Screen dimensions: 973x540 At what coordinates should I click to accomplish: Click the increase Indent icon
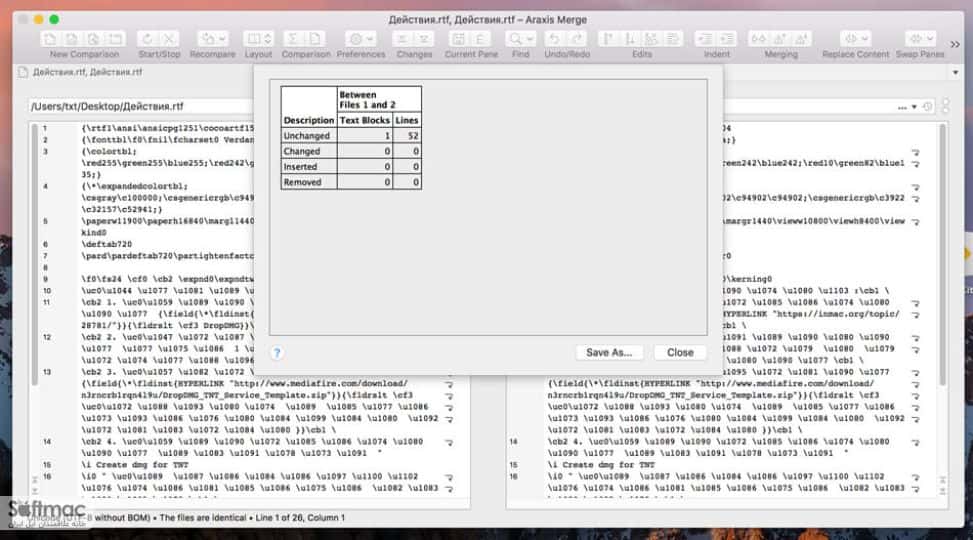[x=727, y=39]
